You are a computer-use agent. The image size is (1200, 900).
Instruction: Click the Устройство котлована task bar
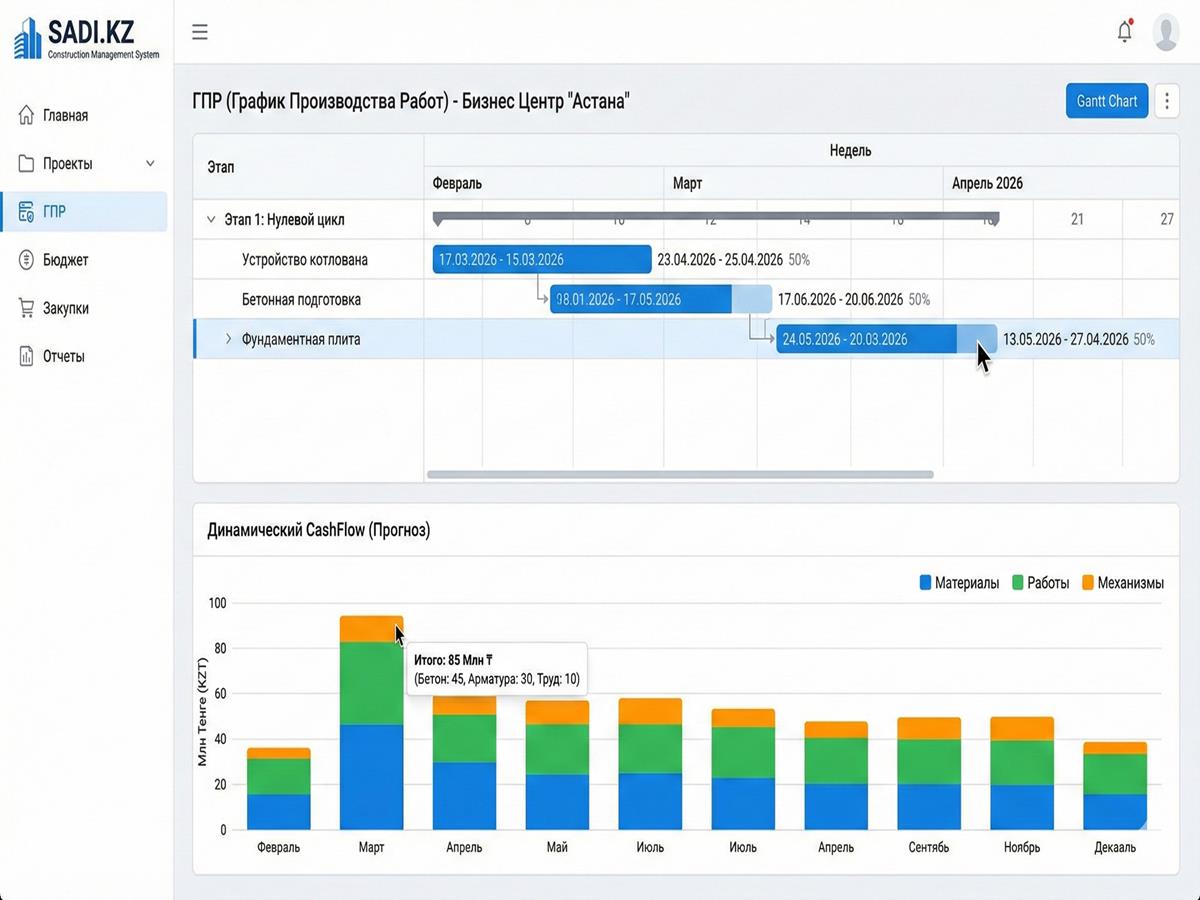pos(541,260)
